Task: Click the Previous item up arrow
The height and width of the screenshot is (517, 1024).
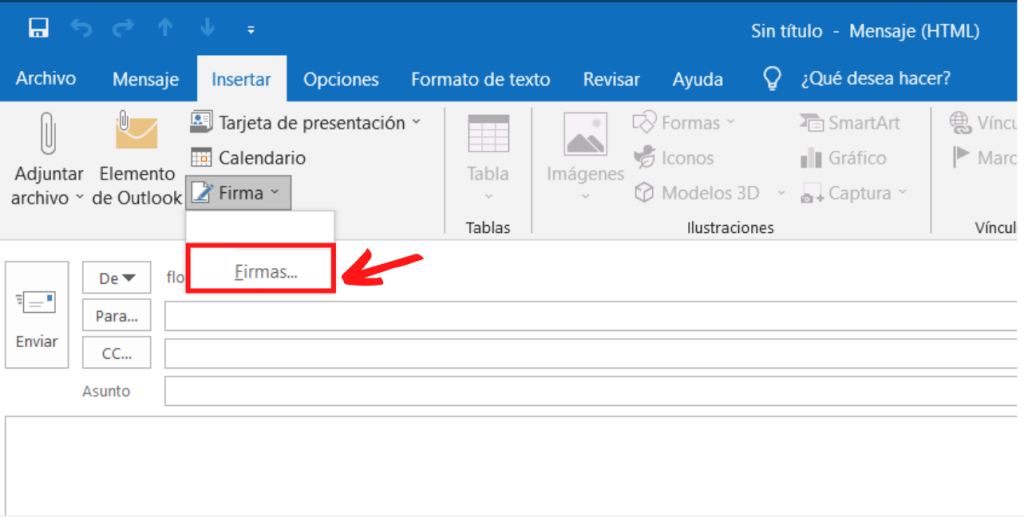Action: [165, 27]
